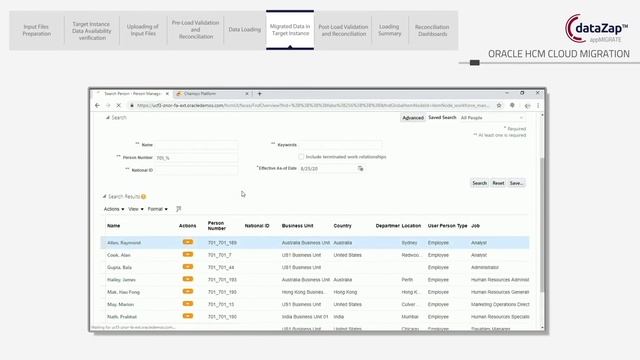Open the actions icon for Allen, Raymond
640x360 pixels.
click(188, 242)
